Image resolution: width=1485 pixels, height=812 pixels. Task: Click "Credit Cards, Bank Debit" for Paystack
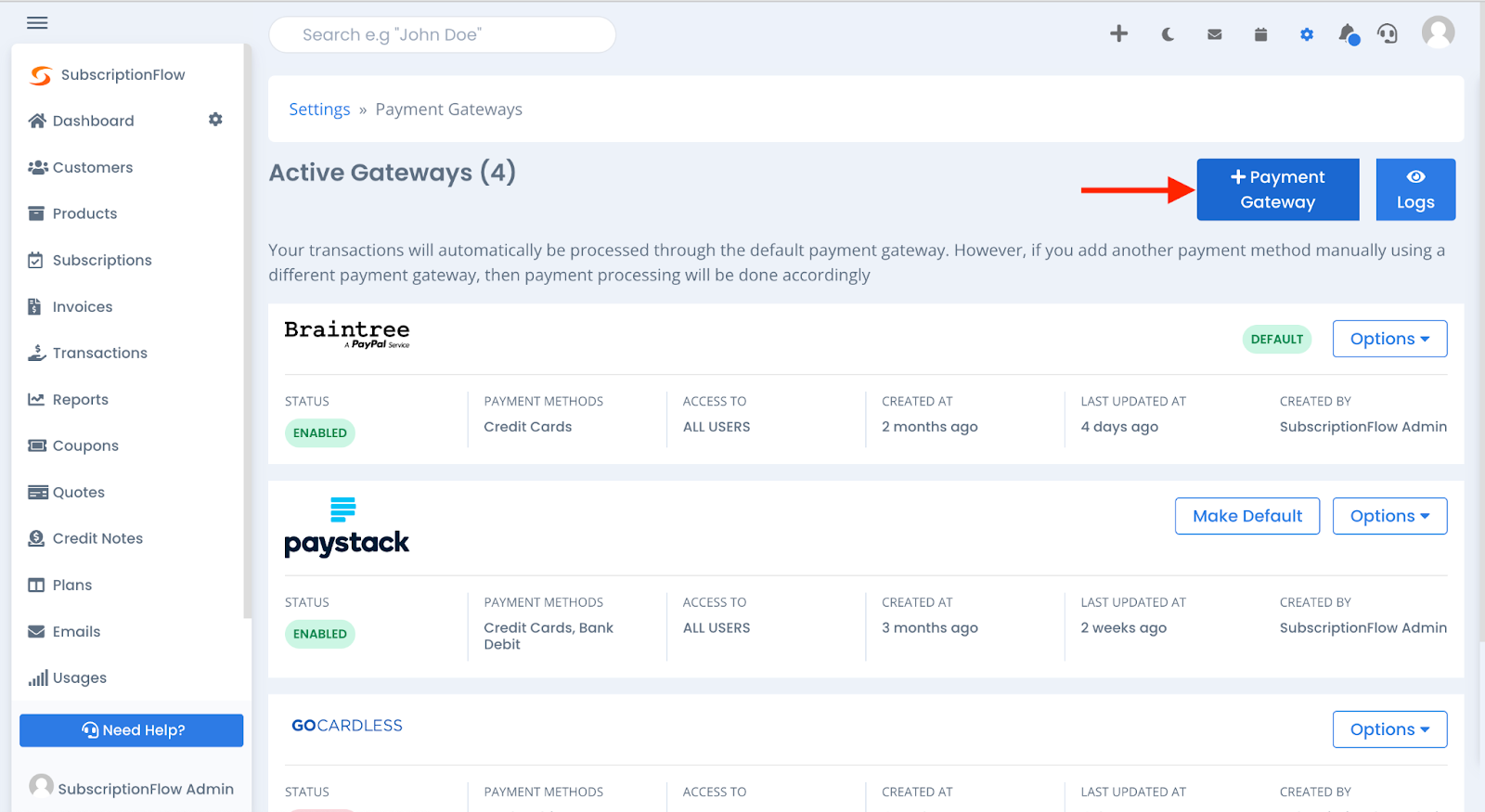coord(549,636)
